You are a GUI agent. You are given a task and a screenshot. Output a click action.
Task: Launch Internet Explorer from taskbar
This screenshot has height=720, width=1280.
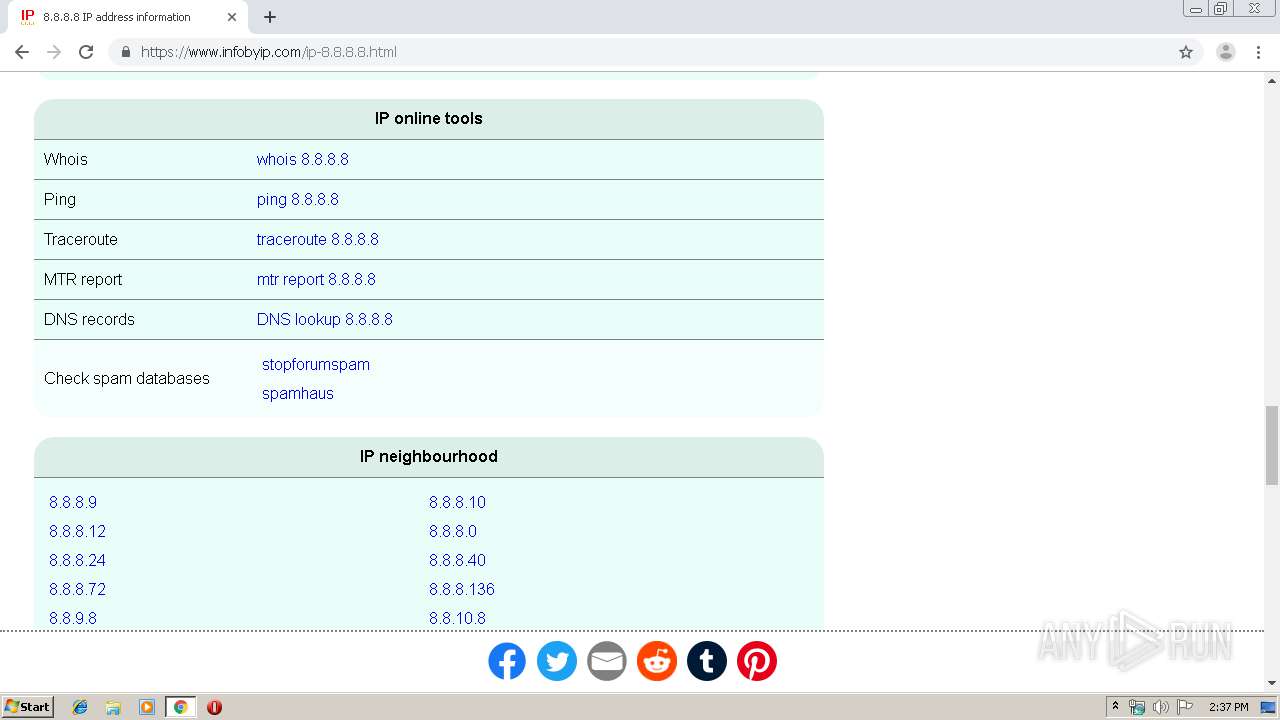(80, 707)
